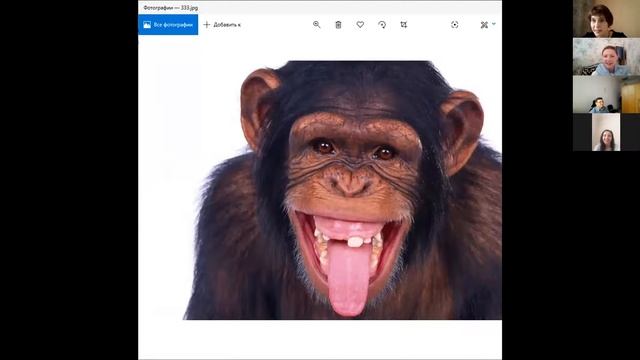The height and width of the screenshot is (360, 640).
Task: Open the crop tool
Action: click(404, 24)
